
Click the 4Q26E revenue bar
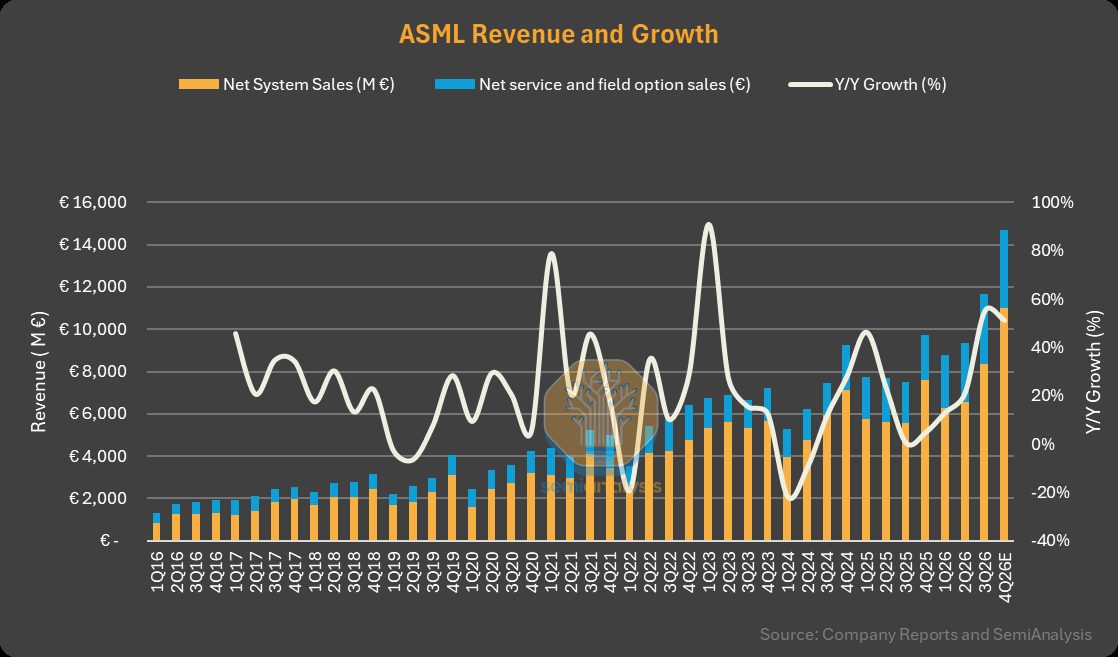click(1004, 385)
